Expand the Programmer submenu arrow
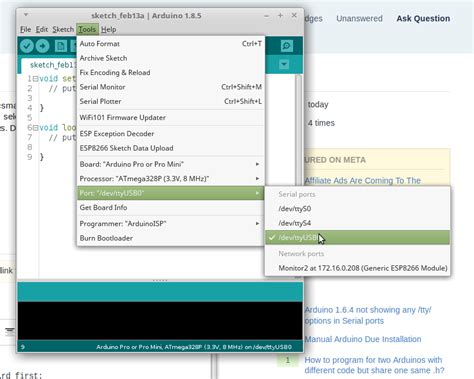The height and width of the screenshot is (379, 474). [257, 223]
